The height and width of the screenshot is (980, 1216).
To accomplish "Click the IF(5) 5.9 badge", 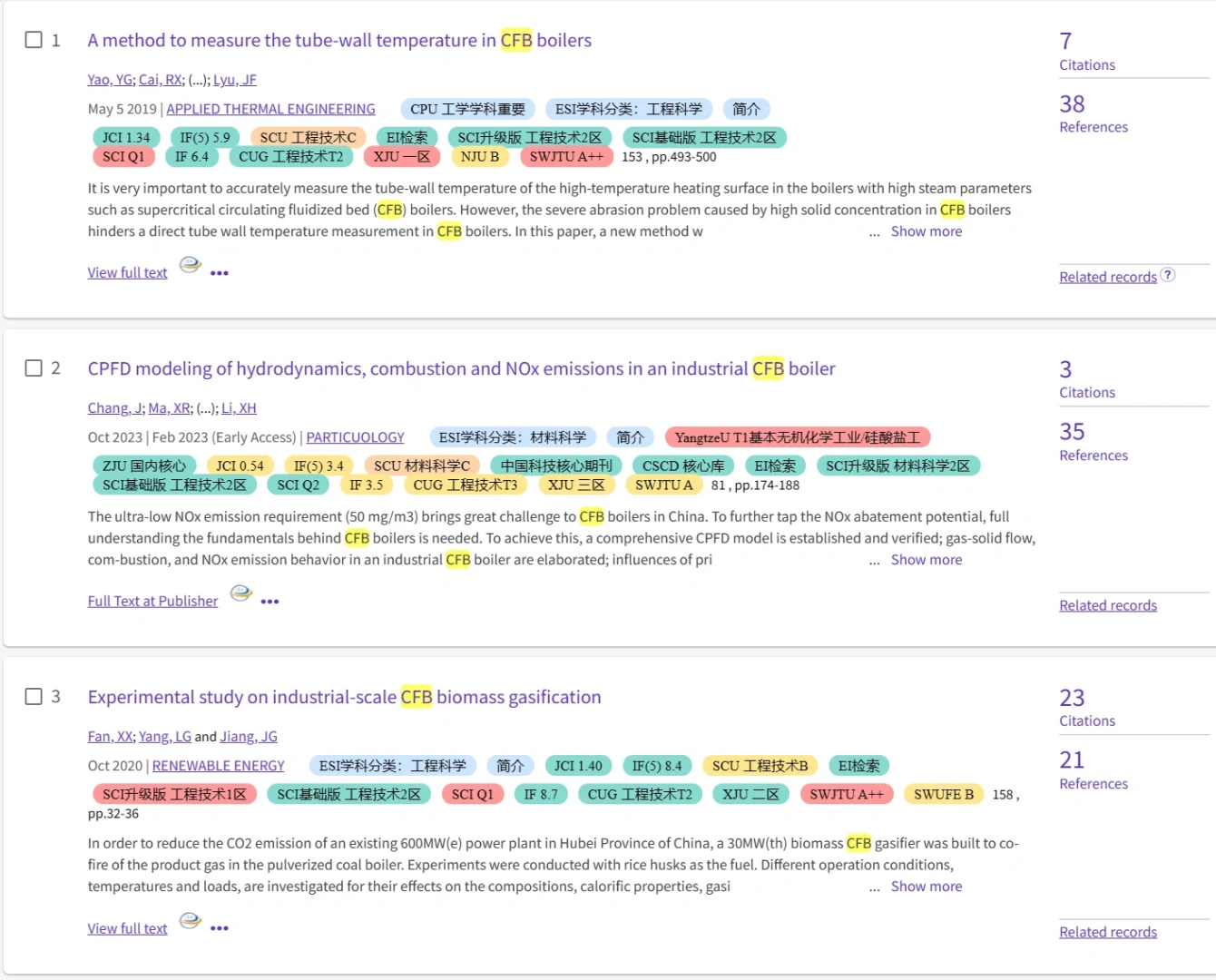I will [205, 138].
